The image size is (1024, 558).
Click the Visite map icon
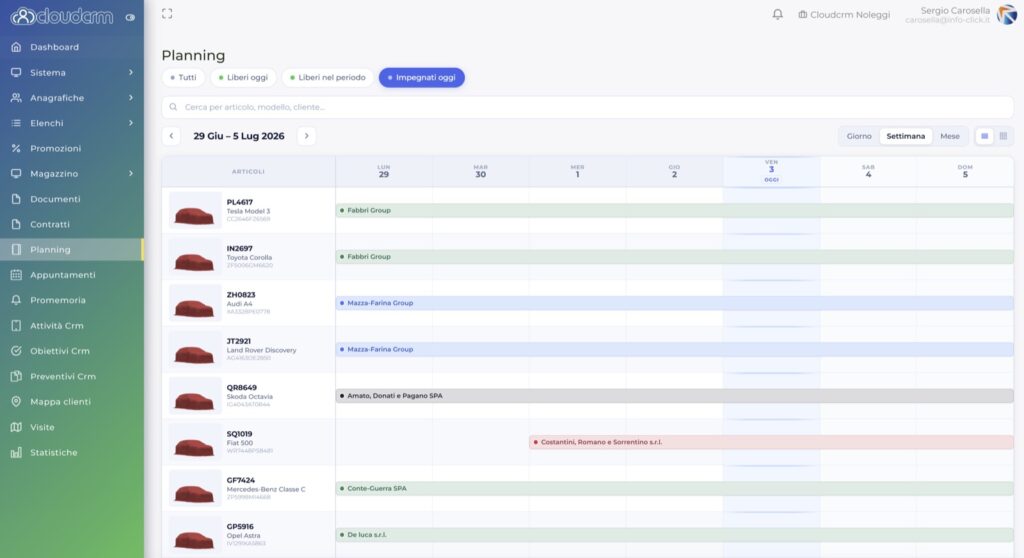pyautogui.click(x=16, y=427)
